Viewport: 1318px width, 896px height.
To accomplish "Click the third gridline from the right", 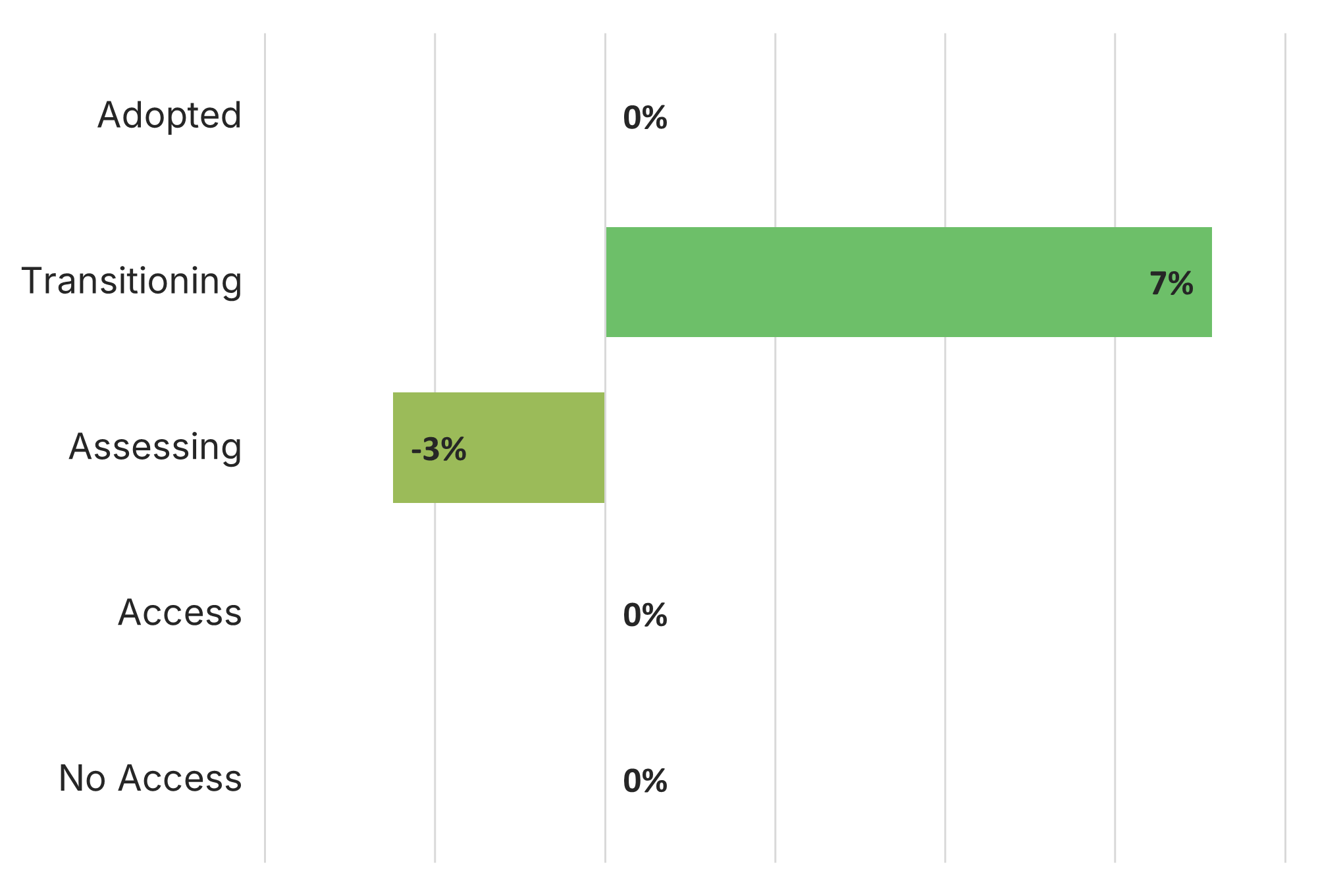I will (x=945, y=527).
